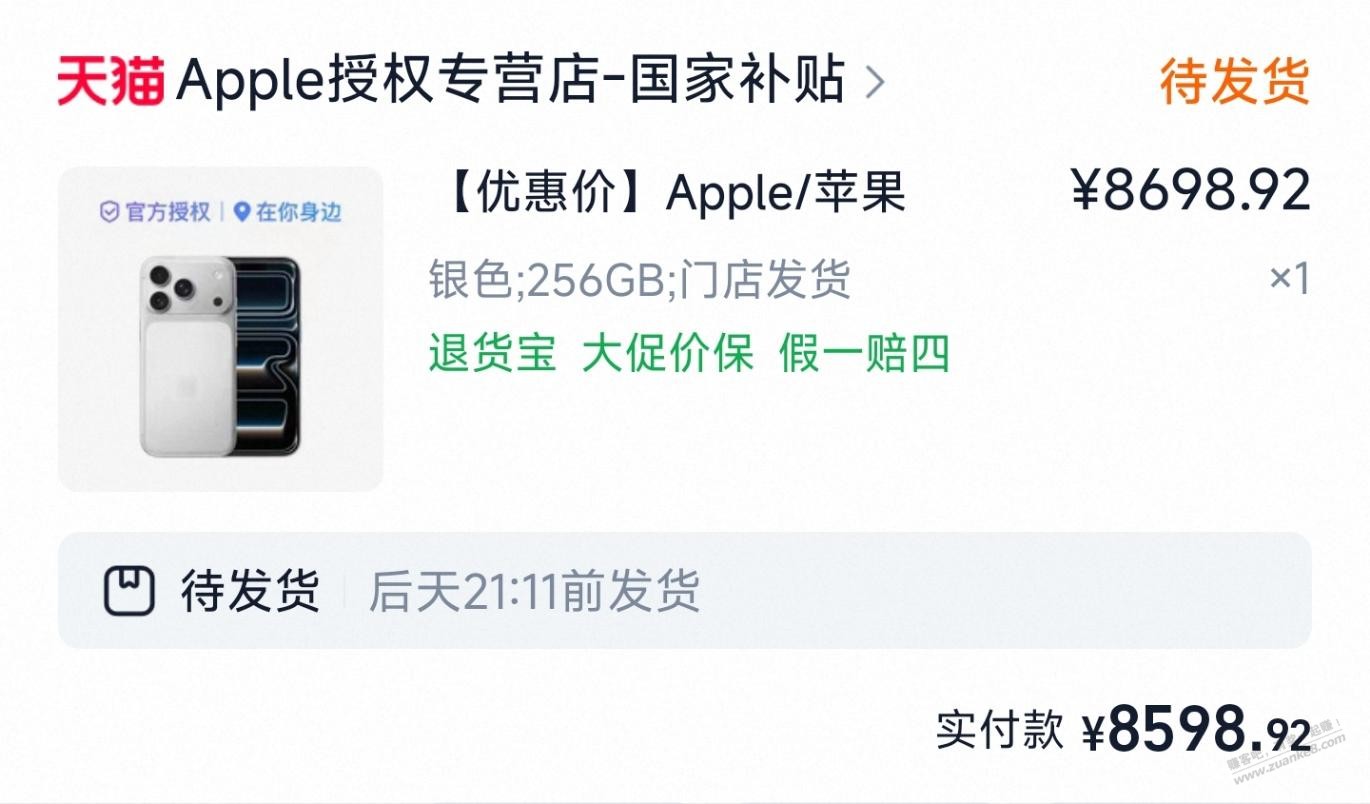Open the iPhone product thumbnail
The height and width of the screenshot is (804, 1370).
tap(220, 329)
